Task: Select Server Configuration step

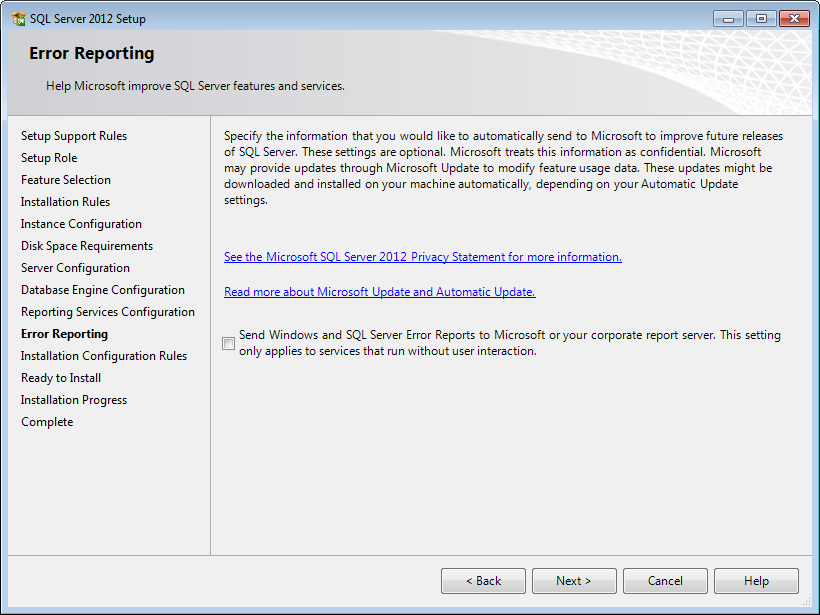Action: click(x=75, y=268)
